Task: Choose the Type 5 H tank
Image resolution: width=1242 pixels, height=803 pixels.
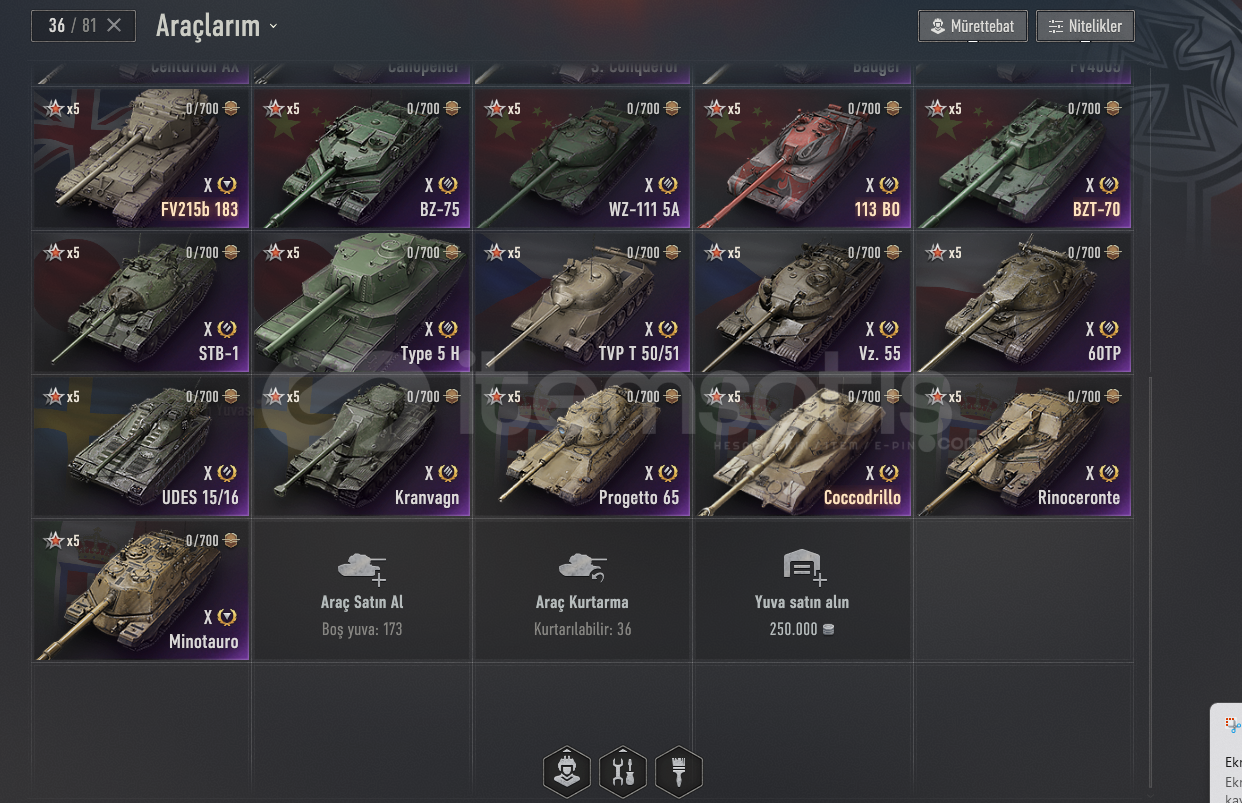Action: [x=362, y=302]
